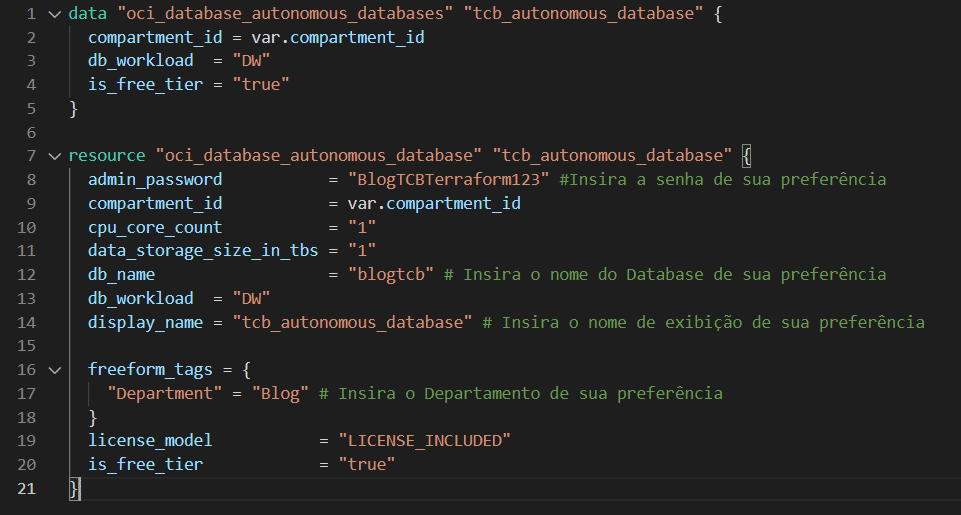
Task: Select line number 12 in the gutter
Action: [x=26, y=275]
